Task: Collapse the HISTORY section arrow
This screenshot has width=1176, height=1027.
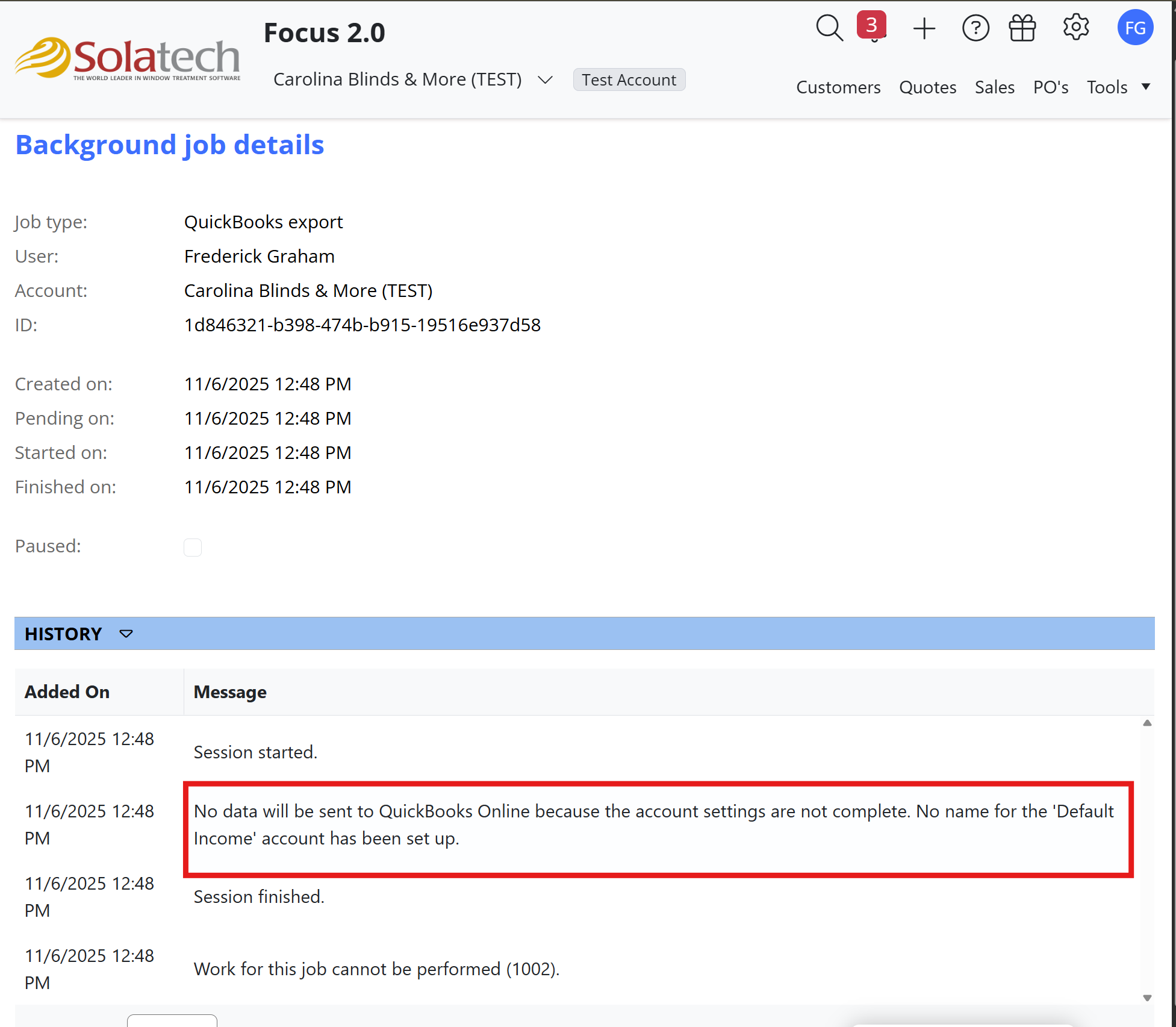Action: pos(126,634)
